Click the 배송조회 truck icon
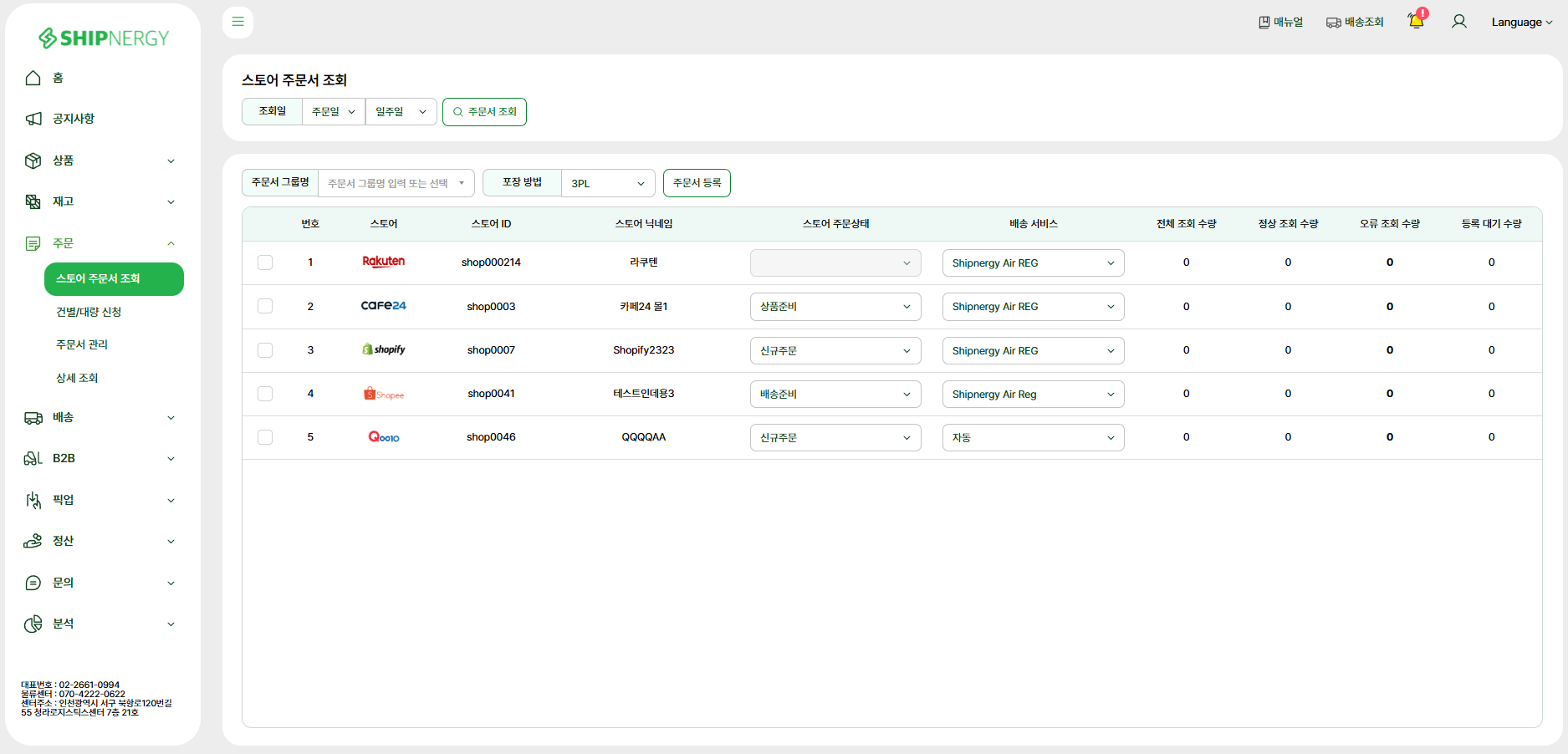1568x754 pixels. click(x=1333, y=23)
